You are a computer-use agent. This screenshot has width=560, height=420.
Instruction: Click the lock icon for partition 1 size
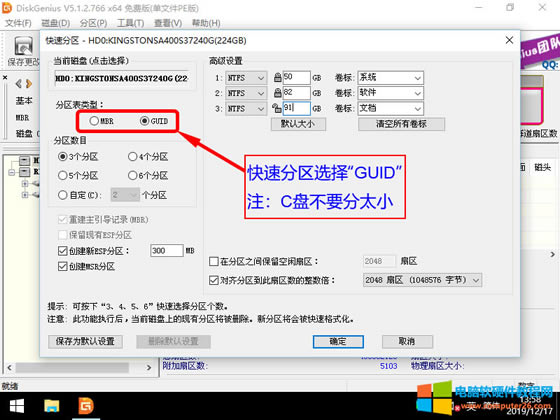coord(278,78)
